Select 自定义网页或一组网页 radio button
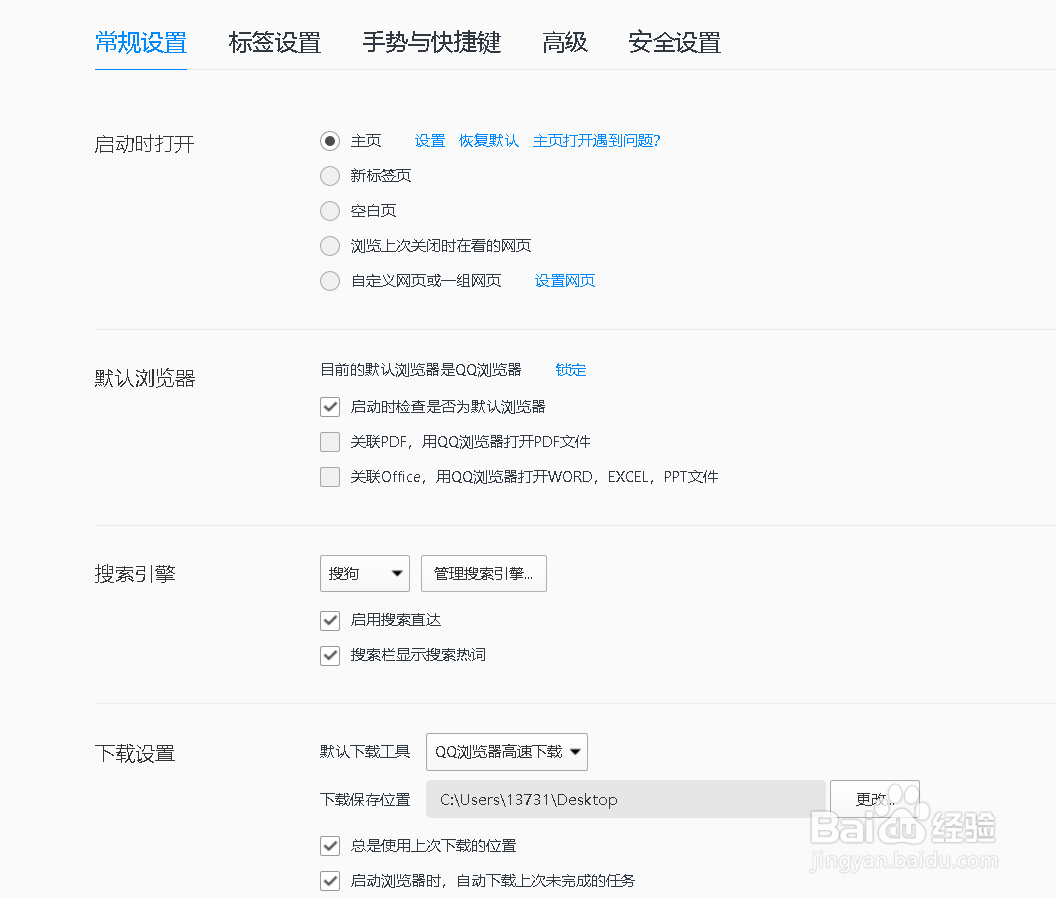1056x897 pixels. coord(330,281)
